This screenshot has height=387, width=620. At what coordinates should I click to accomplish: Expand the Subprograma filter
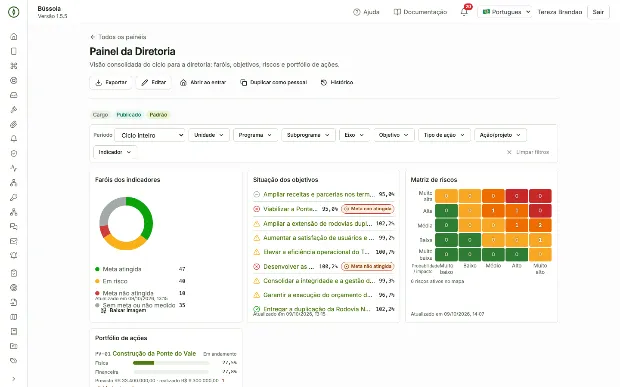(x=308, y=135)
